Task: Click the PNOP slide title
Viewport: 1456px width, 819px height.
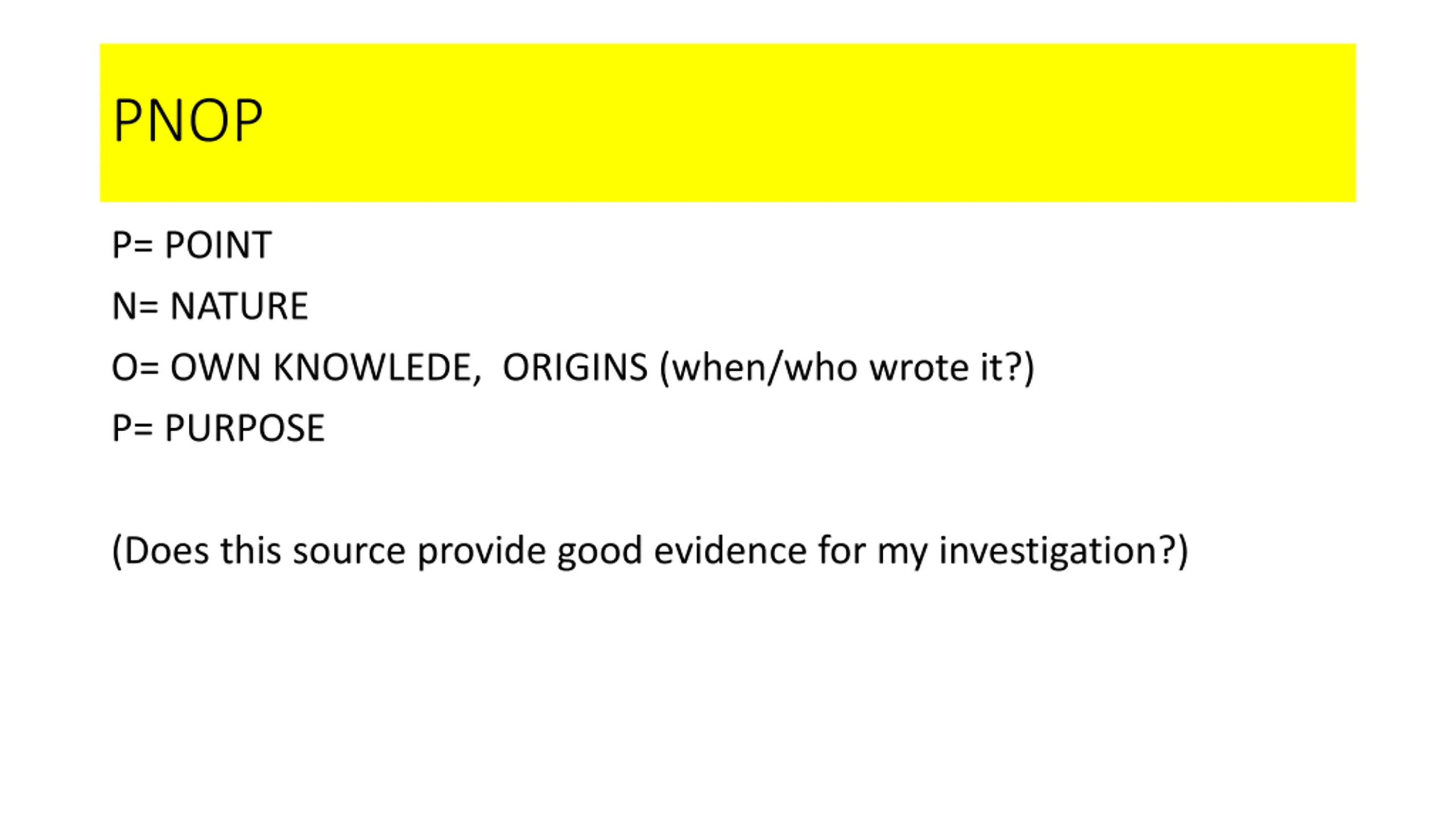Action: [x=188, y=121]
